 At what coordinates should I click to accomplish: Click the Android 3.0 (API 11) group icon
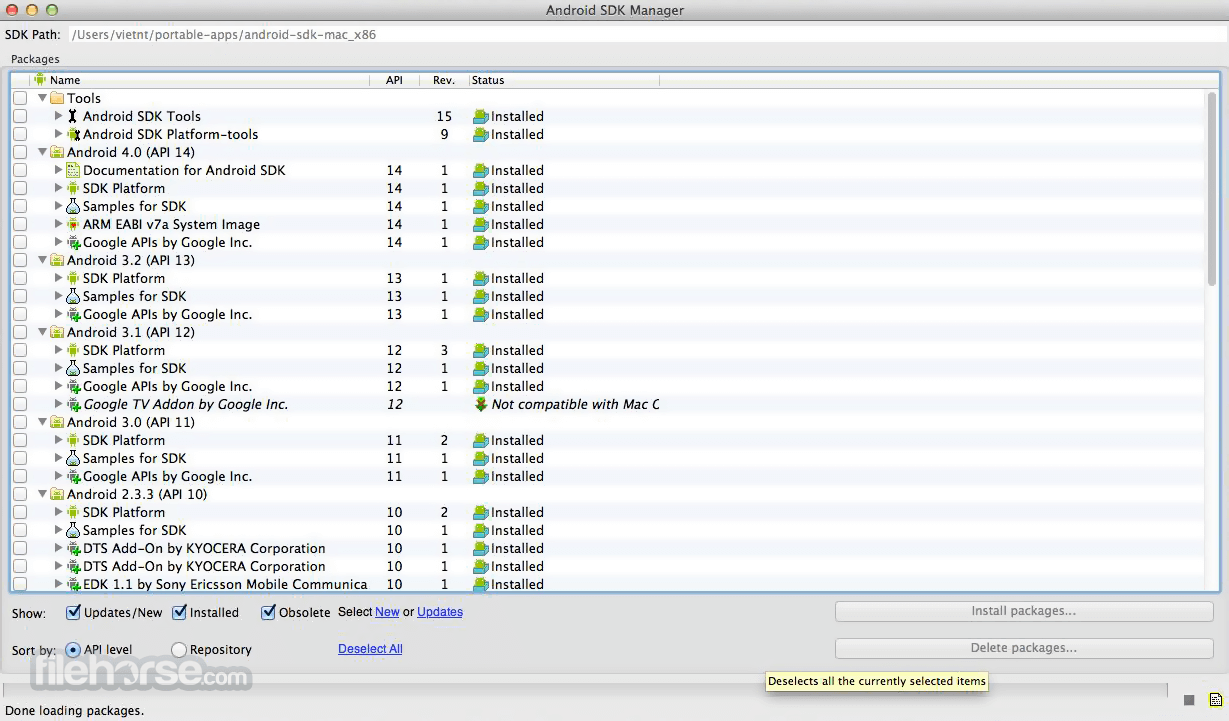57,422
